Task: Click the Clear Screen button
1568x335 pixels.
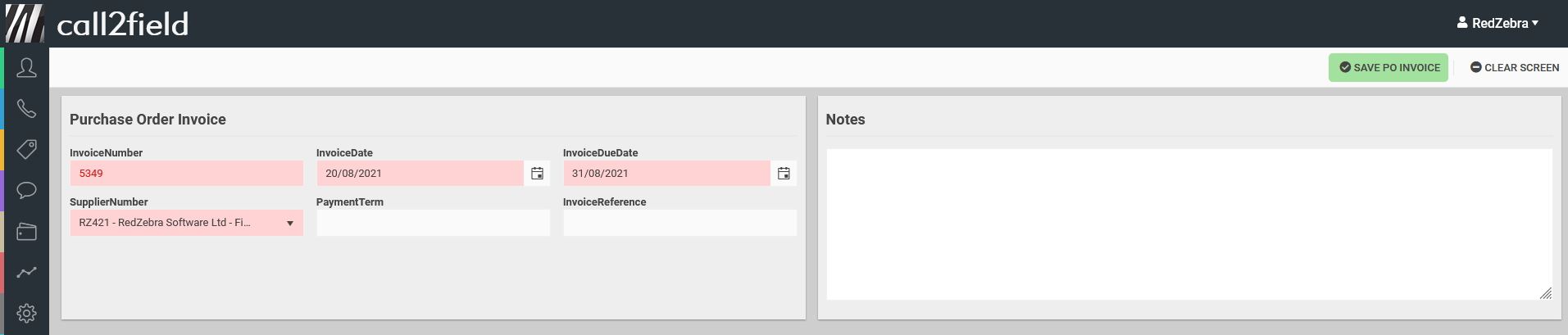Action: pyautogui.click(x=1514, y=68)
